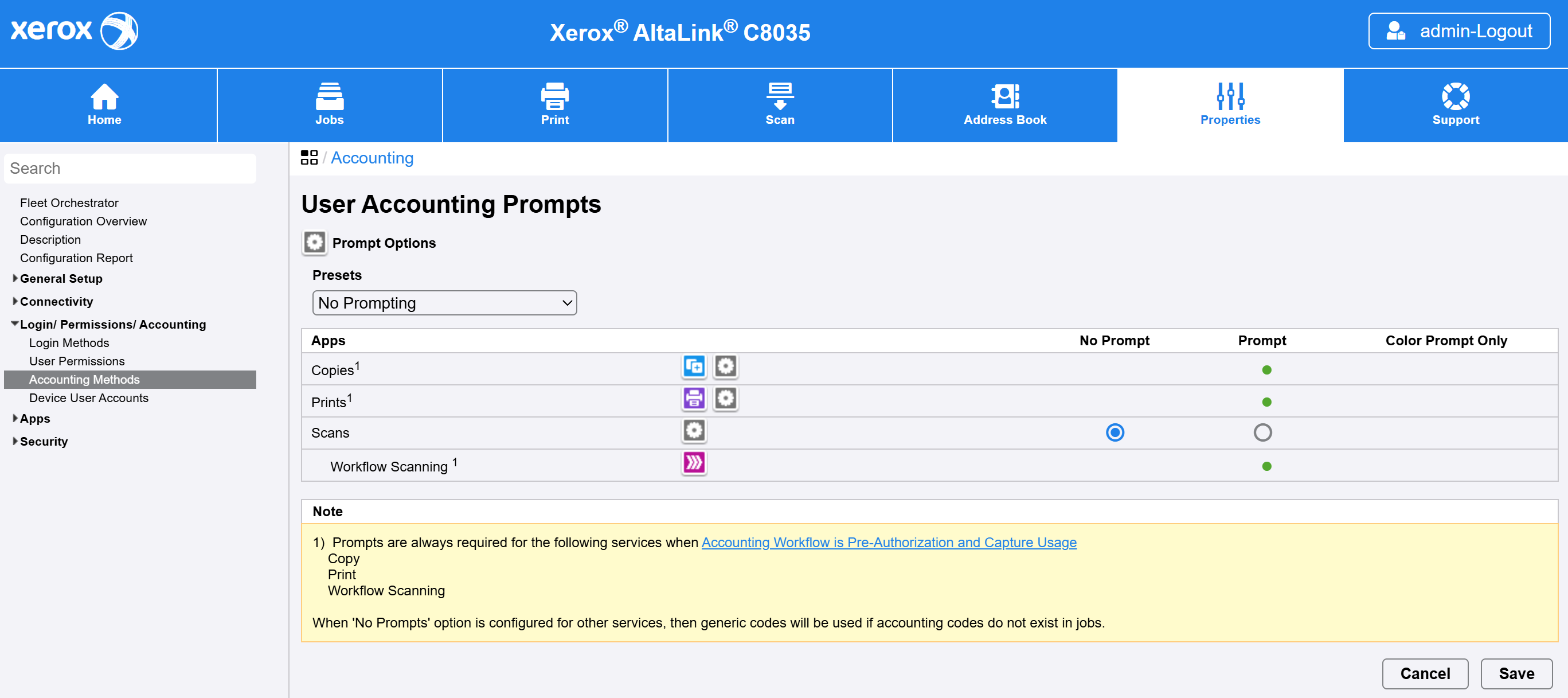This screenshot has height=698, width=1568.
Task: Click the purple Prints app icon
Action: 694,399
